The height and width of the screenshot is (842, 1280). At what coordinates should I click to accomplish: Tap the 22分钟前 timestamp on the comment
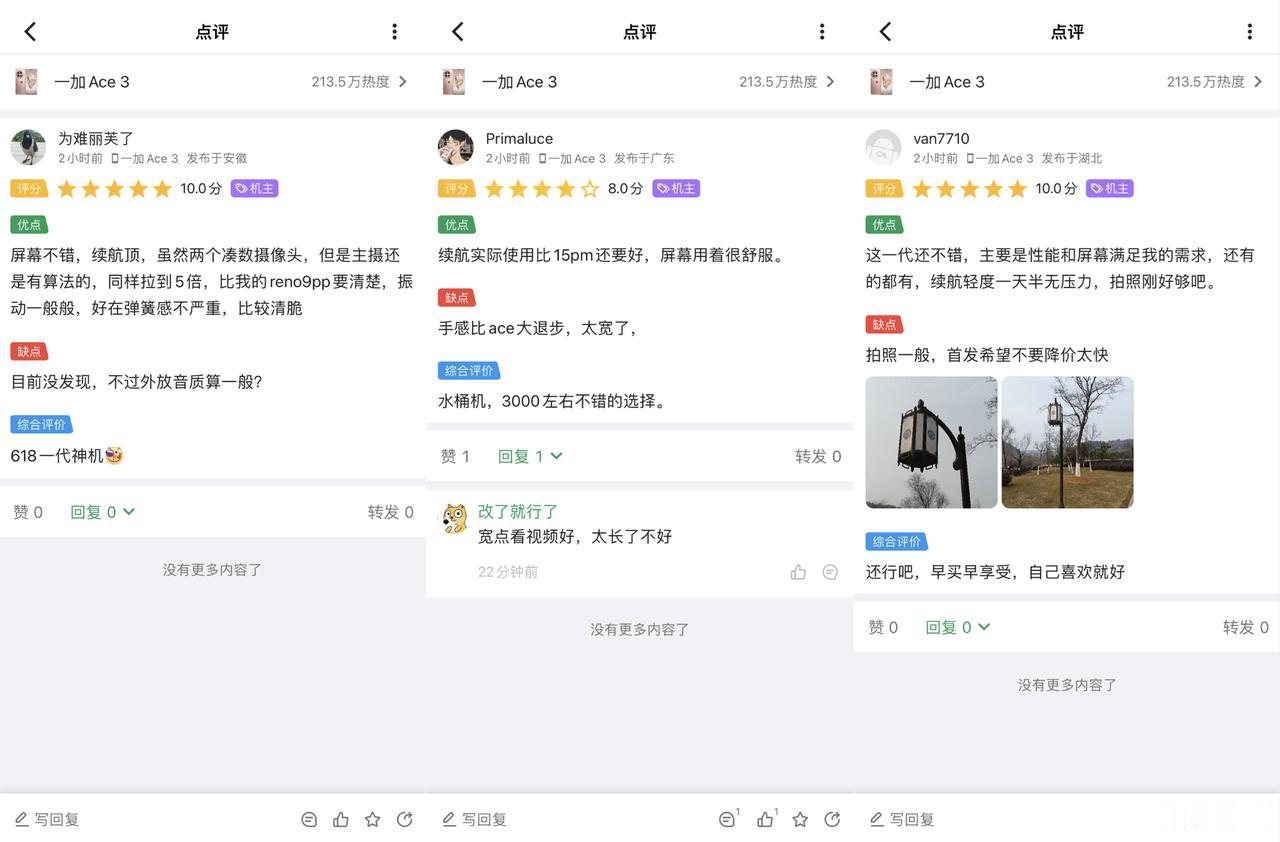(x=508, y=572)
